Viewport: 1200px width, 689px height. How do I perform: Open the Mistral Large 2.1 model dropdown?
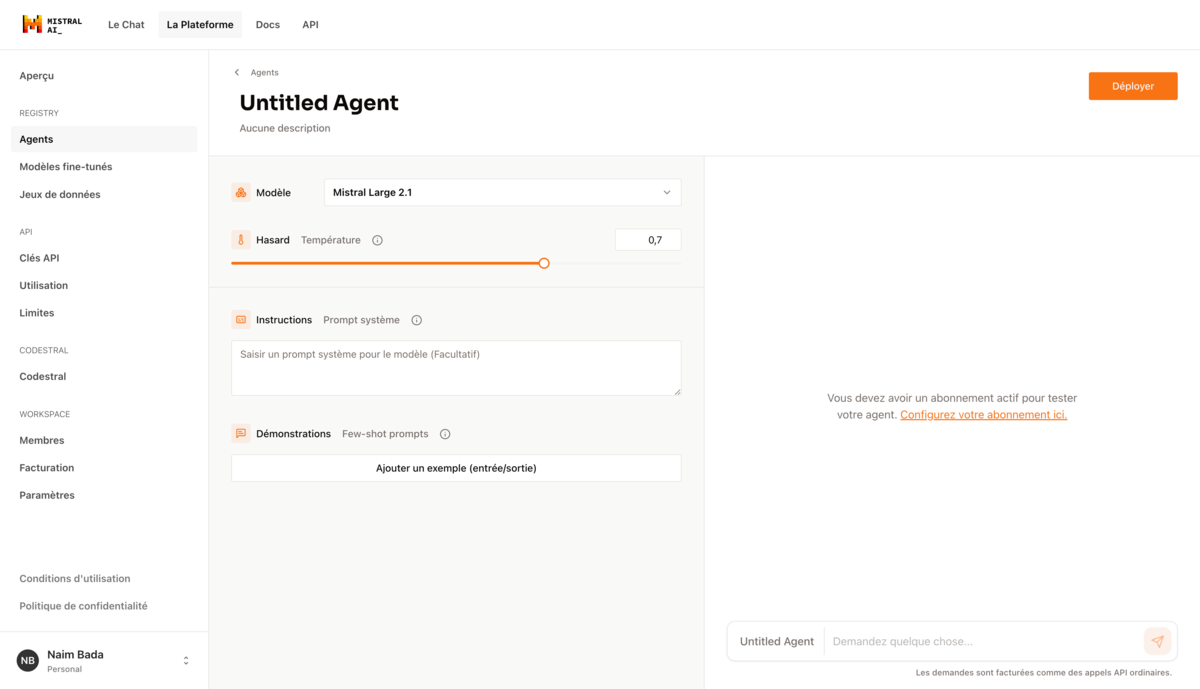pyautogui.click(x=502, y=192)
